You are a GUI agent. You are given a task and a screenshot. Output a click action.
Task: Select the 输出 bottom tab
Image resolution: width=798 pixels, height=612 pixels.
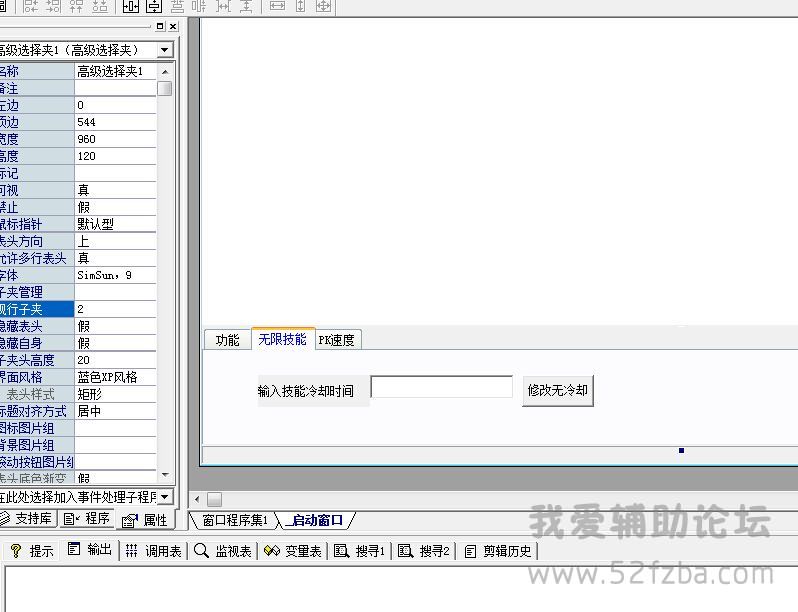point(90,549)
